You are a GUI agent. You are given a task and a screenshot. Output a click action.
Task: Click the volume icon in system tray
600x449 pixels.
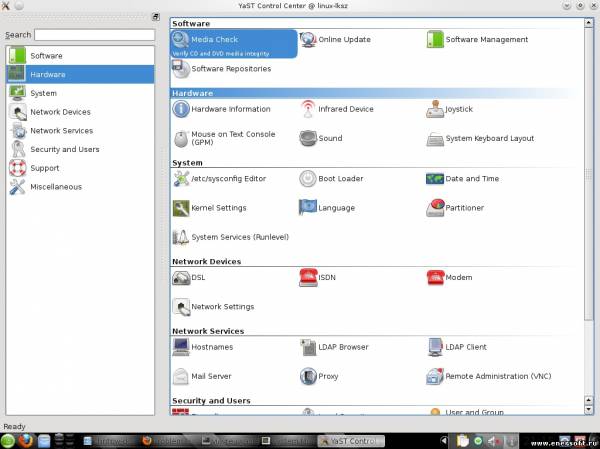click(x=493, y=441)
